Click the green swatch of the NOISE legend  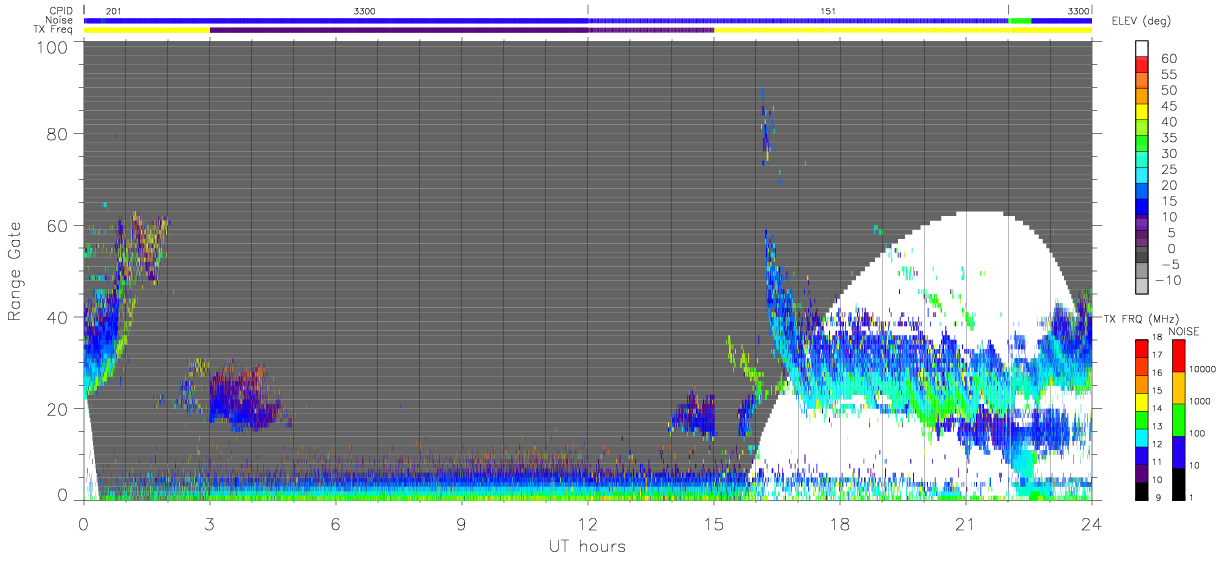click(1178, 420)
